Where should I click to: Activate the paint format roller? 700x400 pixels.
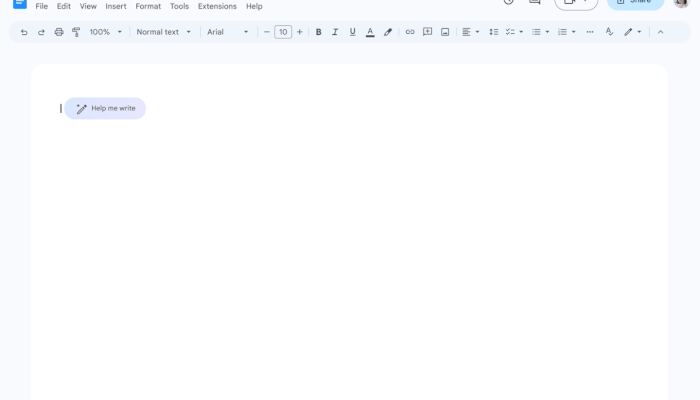pyautogui.click(x=76, y=32)
